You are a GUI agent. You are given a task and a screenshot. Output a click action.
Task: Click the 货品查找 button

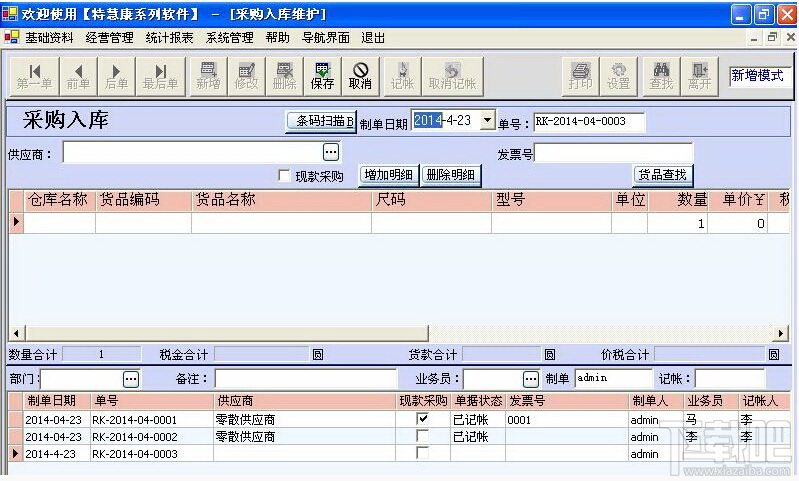662,175
